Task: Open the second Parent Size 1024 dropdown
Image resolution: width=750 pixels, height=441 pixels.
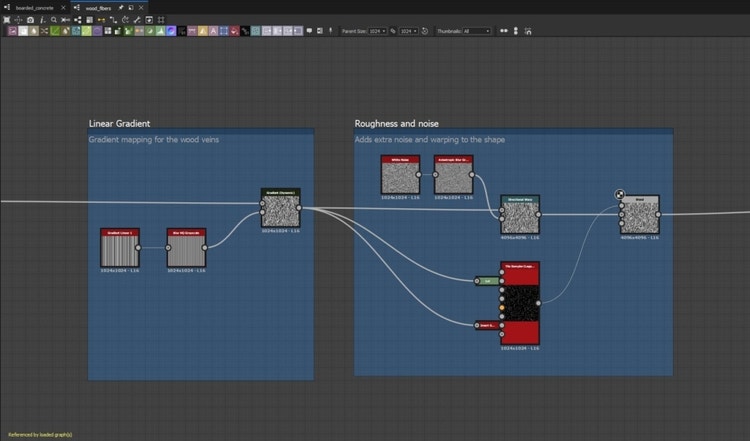Action: (408, 31)
